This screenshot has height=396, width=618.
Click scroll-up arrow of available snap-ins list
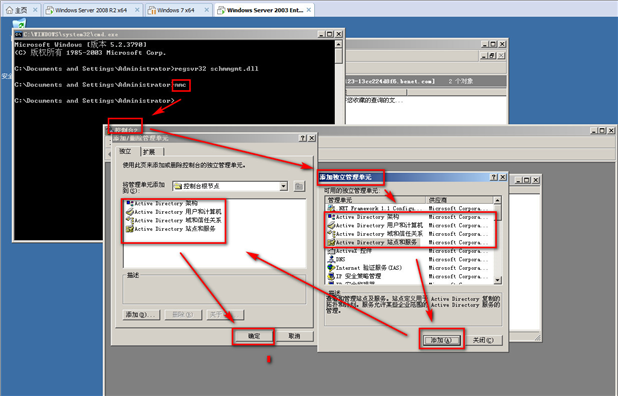(x=497, y=200)
